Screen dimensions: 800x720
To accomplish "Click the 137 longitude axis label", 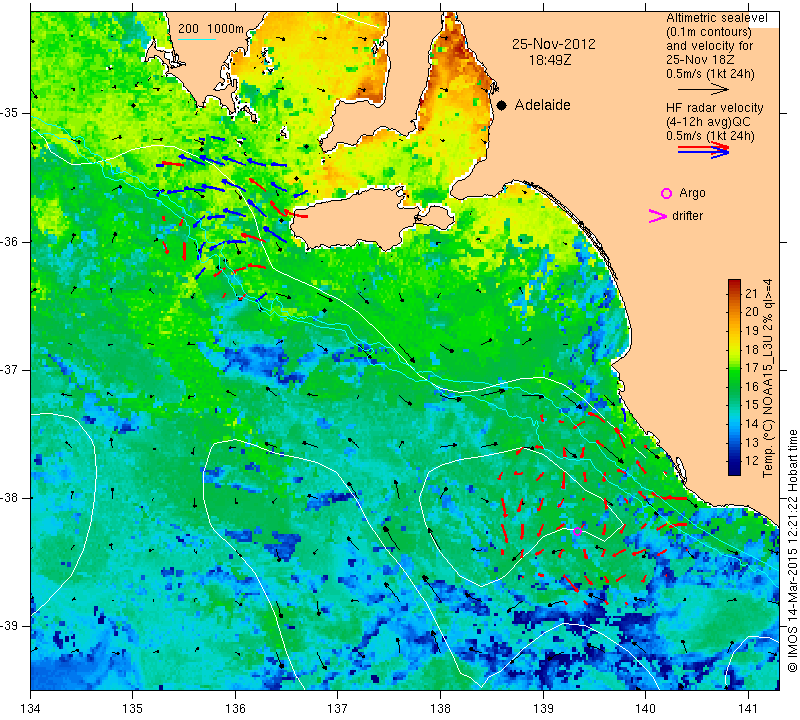I will point(338,708).
